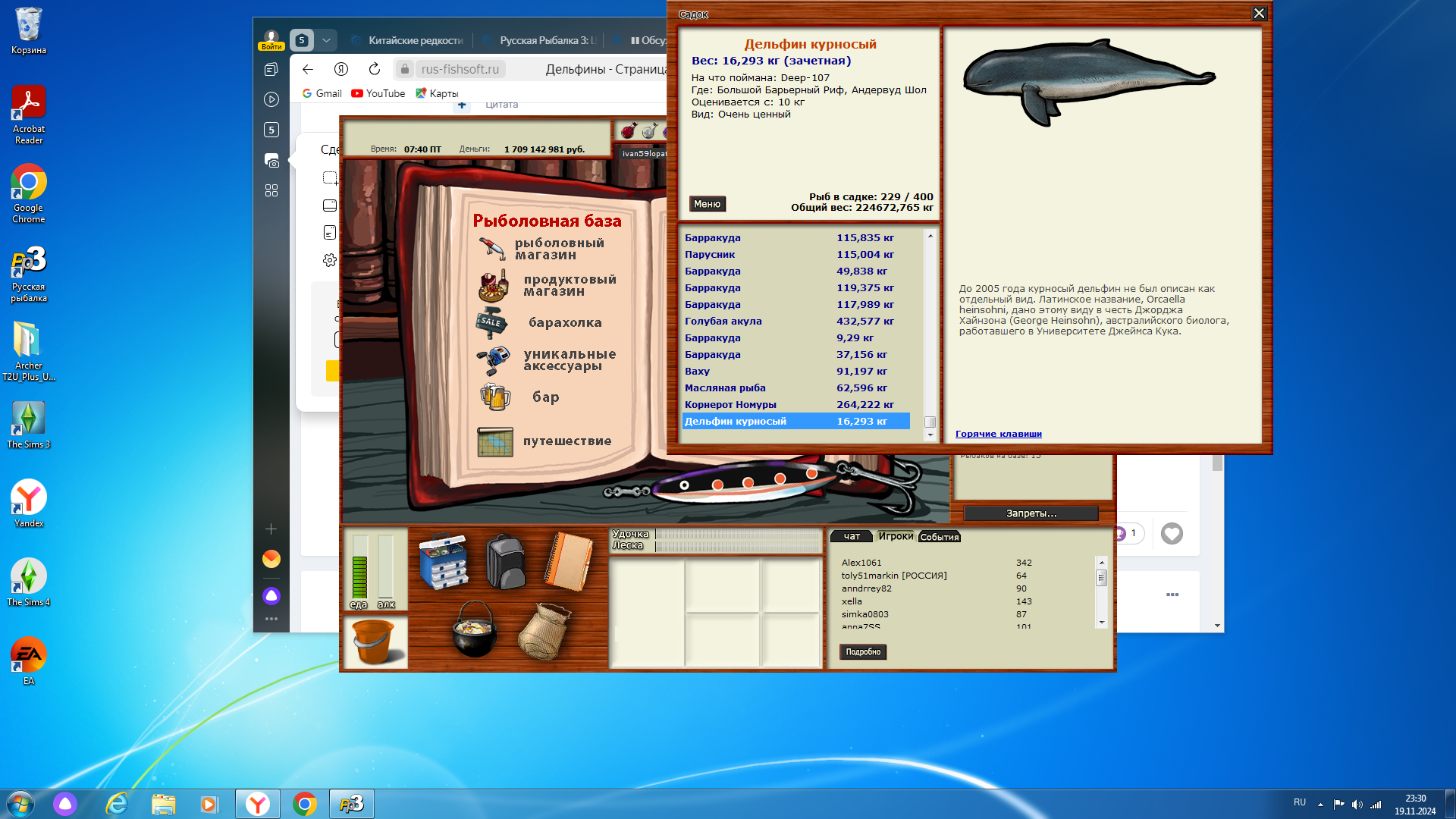Click the cooking pot icon

(475, 629)
